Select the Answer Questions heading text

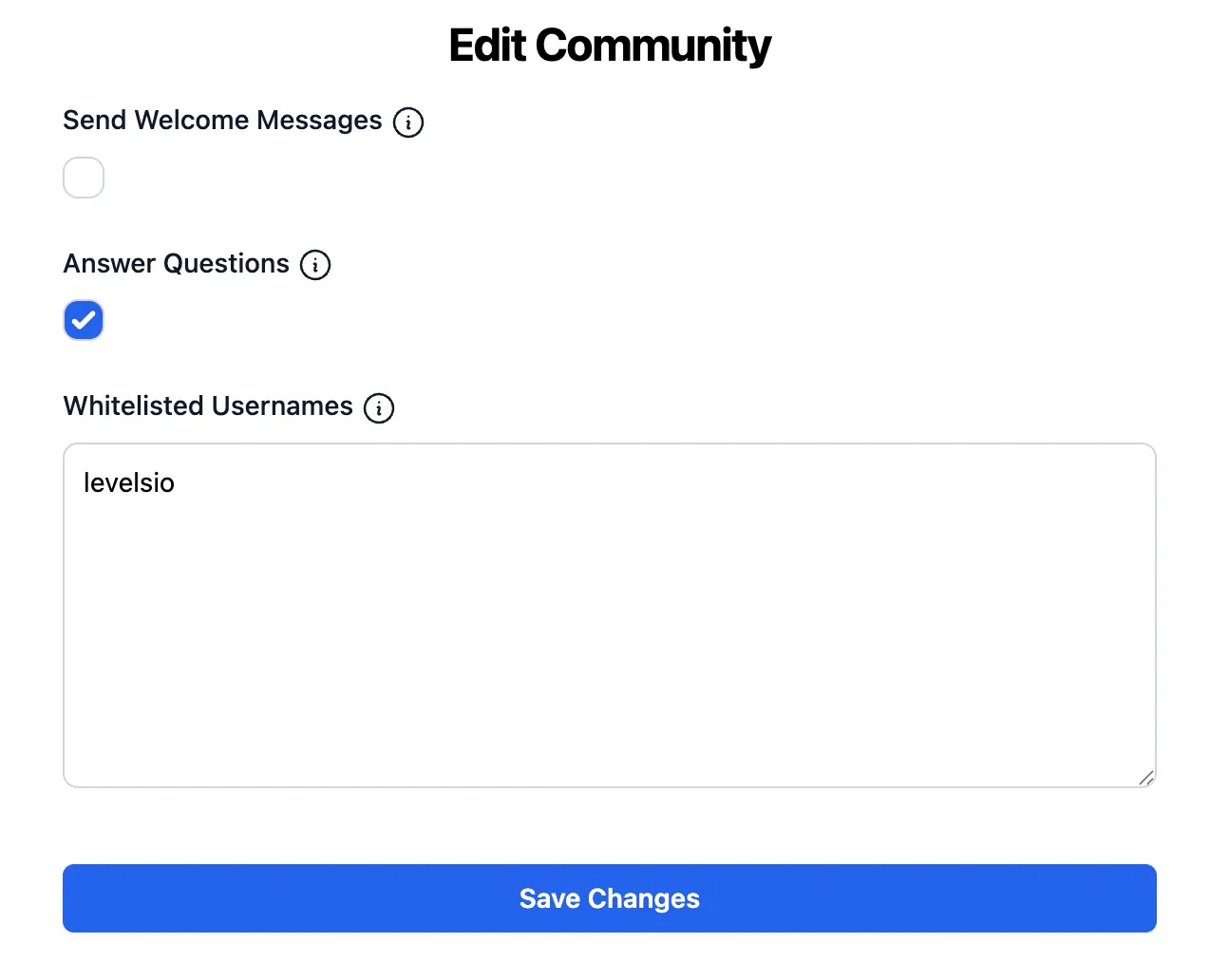point(176,264)
